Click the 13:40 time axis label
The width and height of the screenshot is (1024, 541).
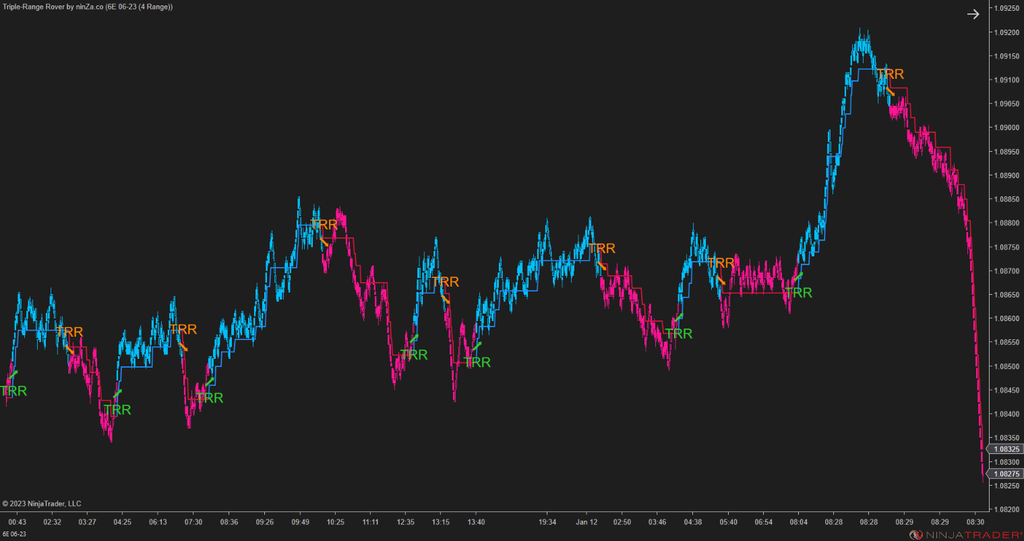[x=476, y=521]
